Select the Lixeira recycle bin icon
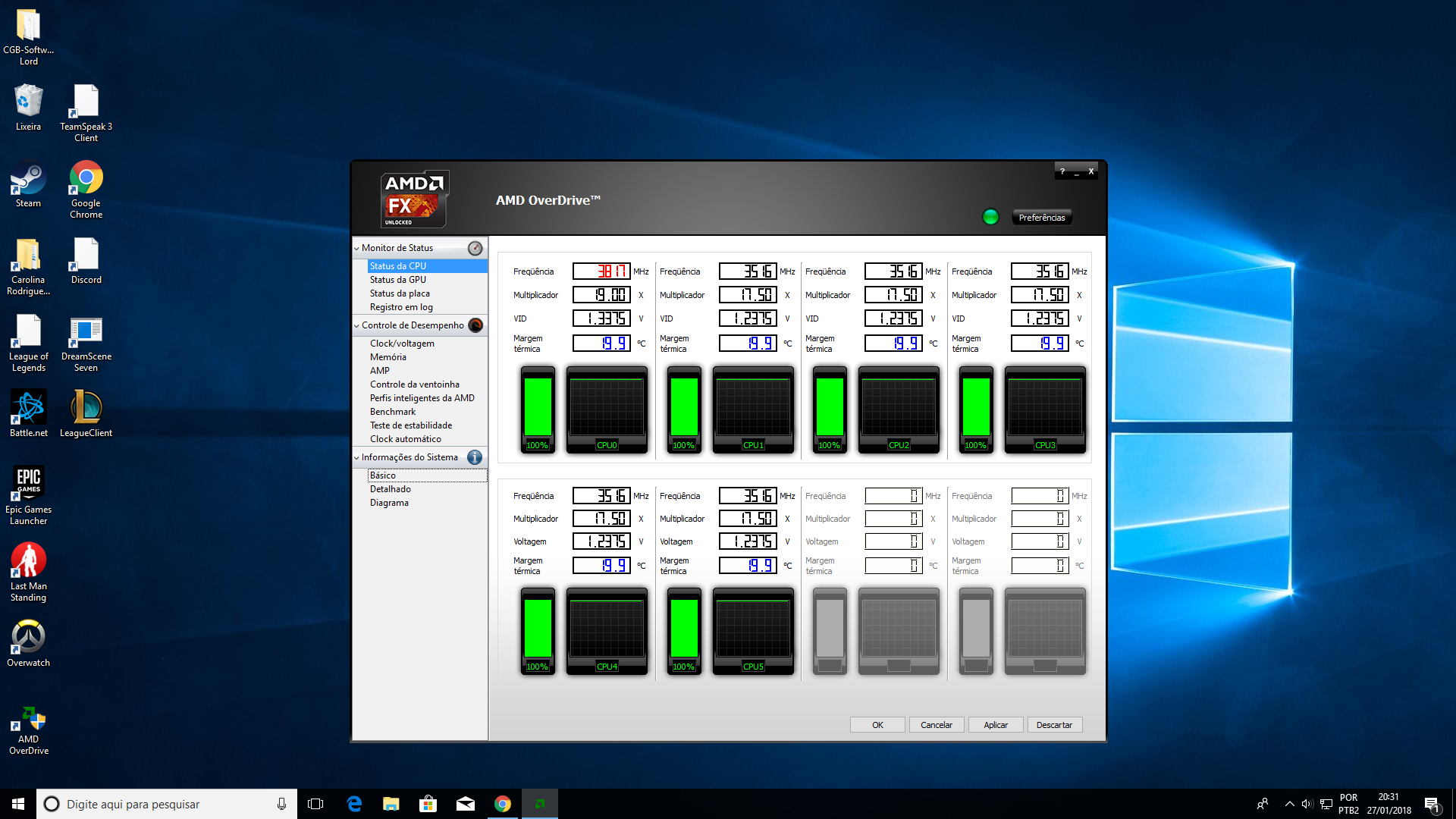Screen dimensions: 1456x819 [x=28, y=108]
